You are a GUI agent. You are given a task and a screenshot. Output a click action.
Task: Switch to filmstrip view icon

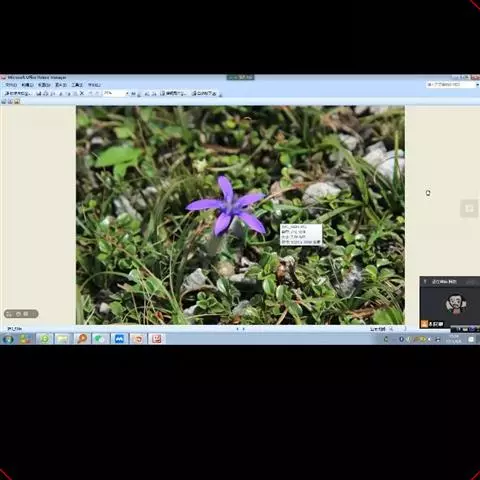click(10, 101)
